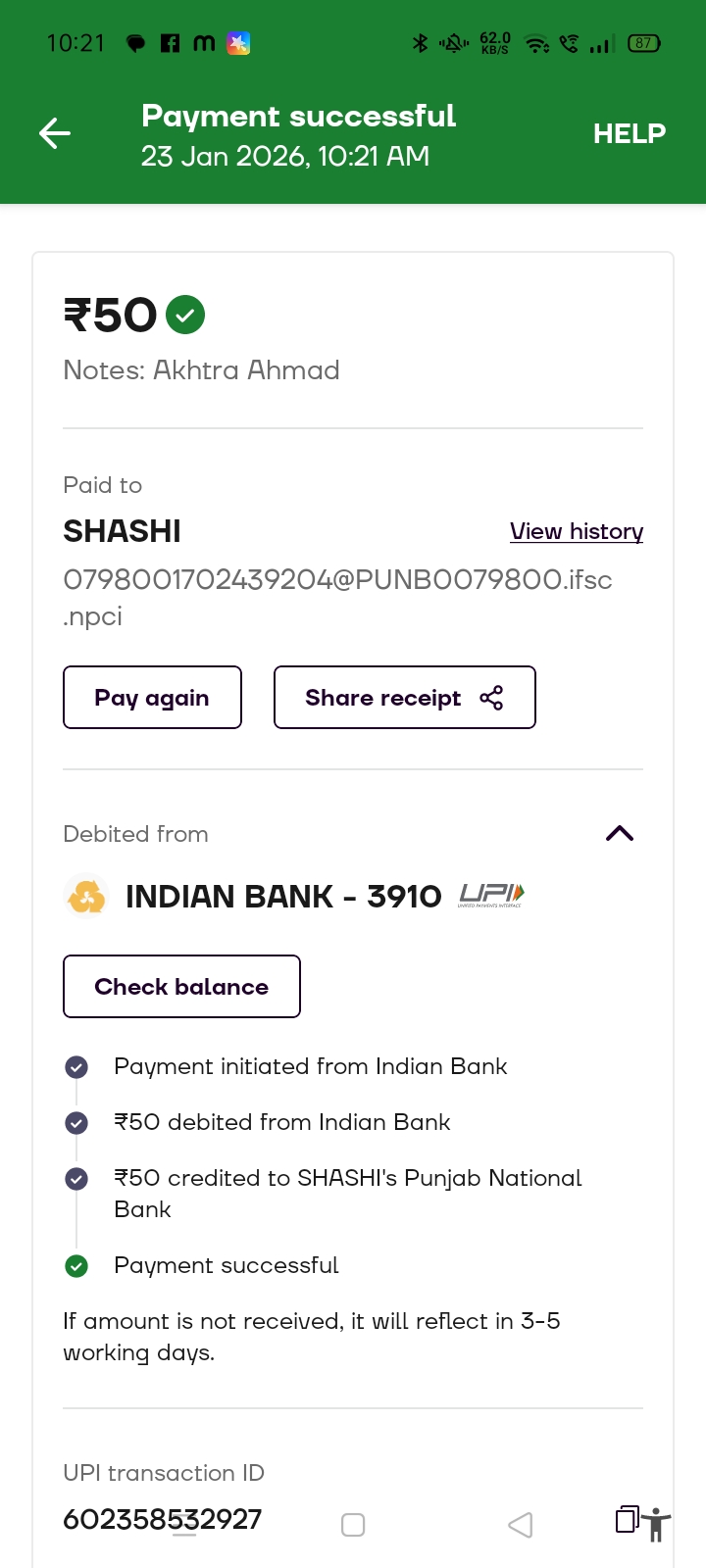Open View history link for SHASHI
The height and width of the screenshot is (1568, 706).
point(576,531)
